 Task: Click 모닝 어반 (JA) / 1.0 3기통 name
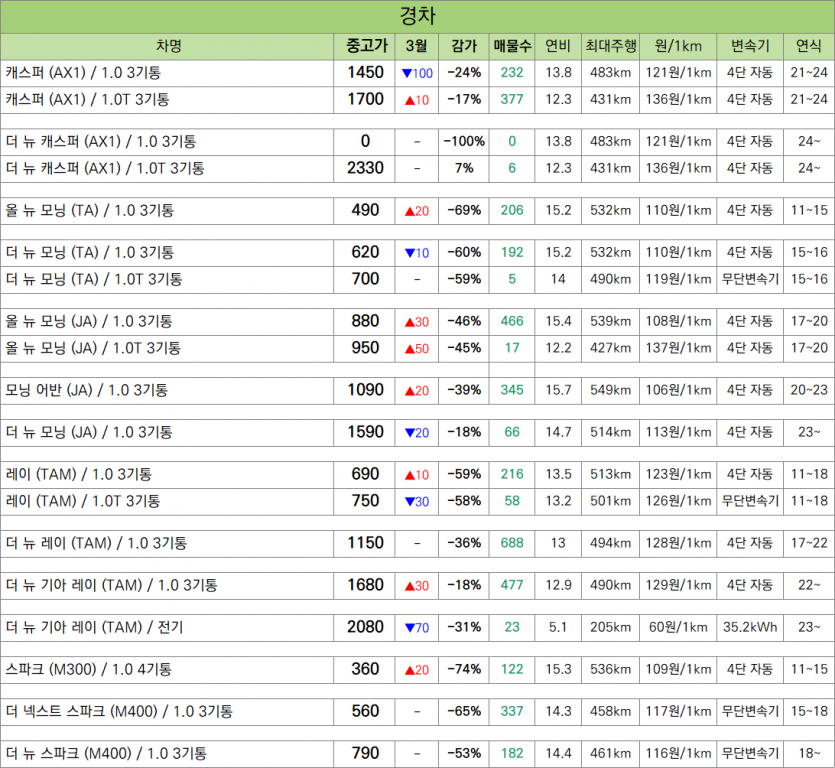point(86,390)
